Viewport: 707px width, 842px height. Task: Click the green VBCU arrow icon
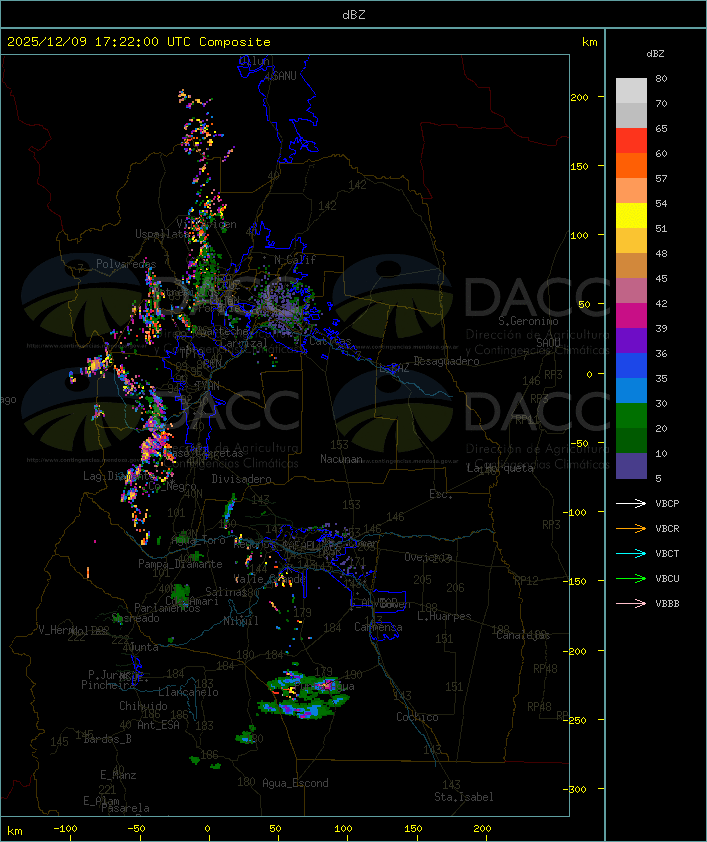tap(631, 578)
